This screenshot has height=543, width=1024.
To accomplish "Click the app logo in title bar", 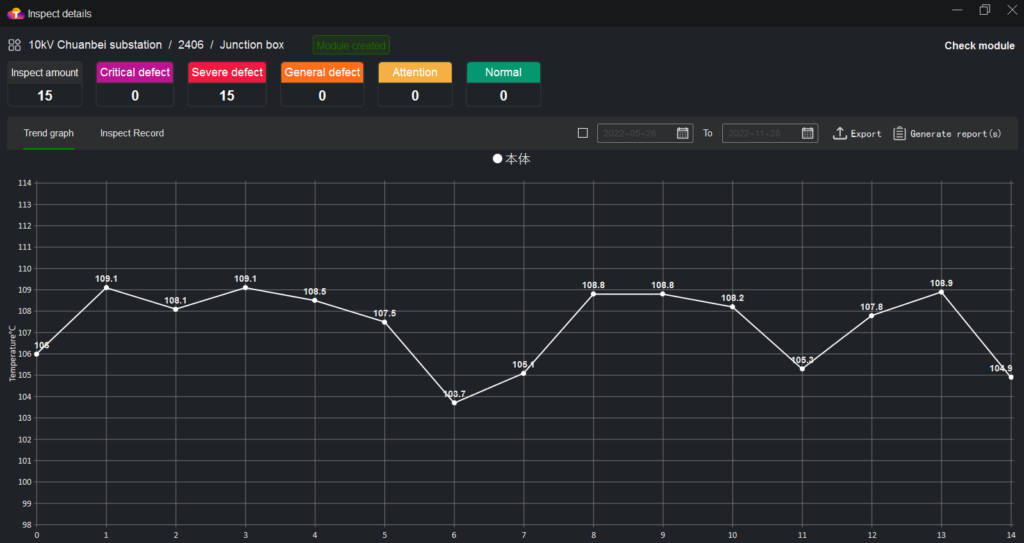I will (15, 13).
